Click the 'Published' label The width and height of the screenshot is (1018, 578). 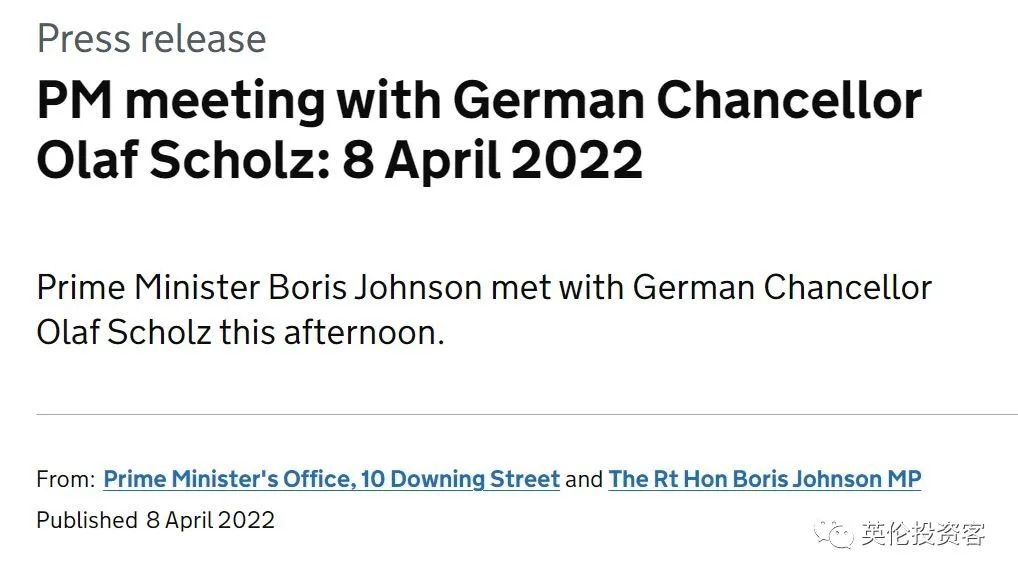pos(87,520)
